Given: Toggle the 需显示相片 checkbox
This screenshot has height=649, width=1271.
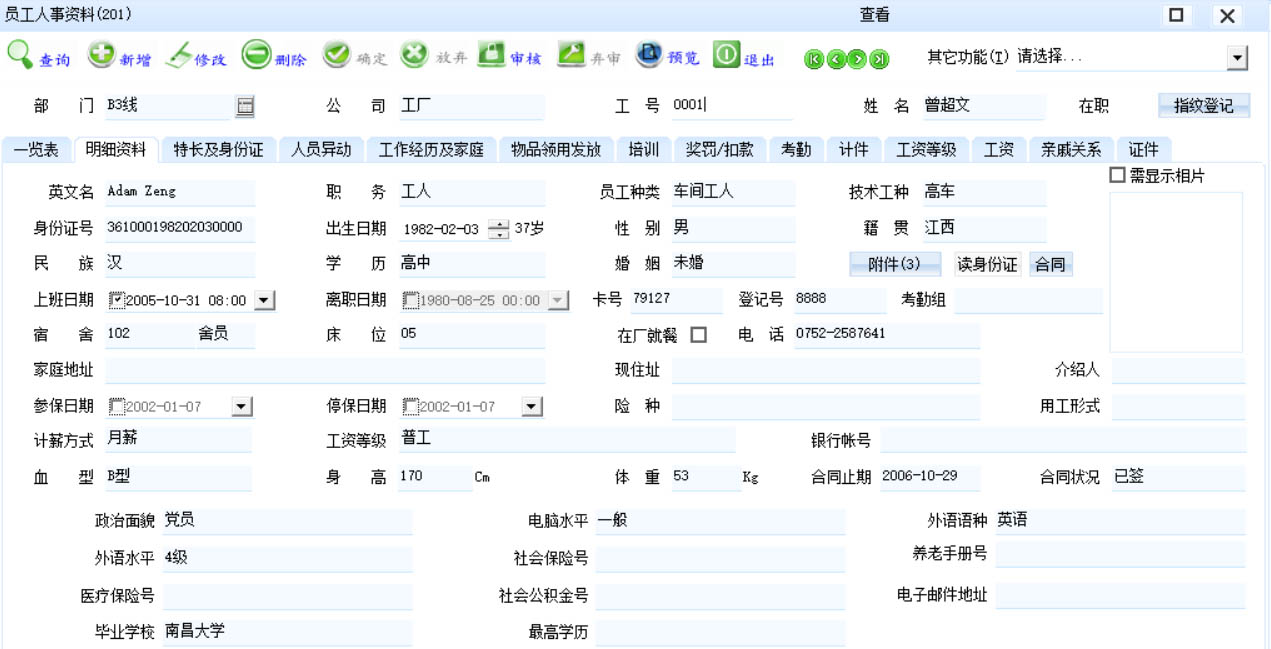Looking at the screenshot, I should [1118, 175].
